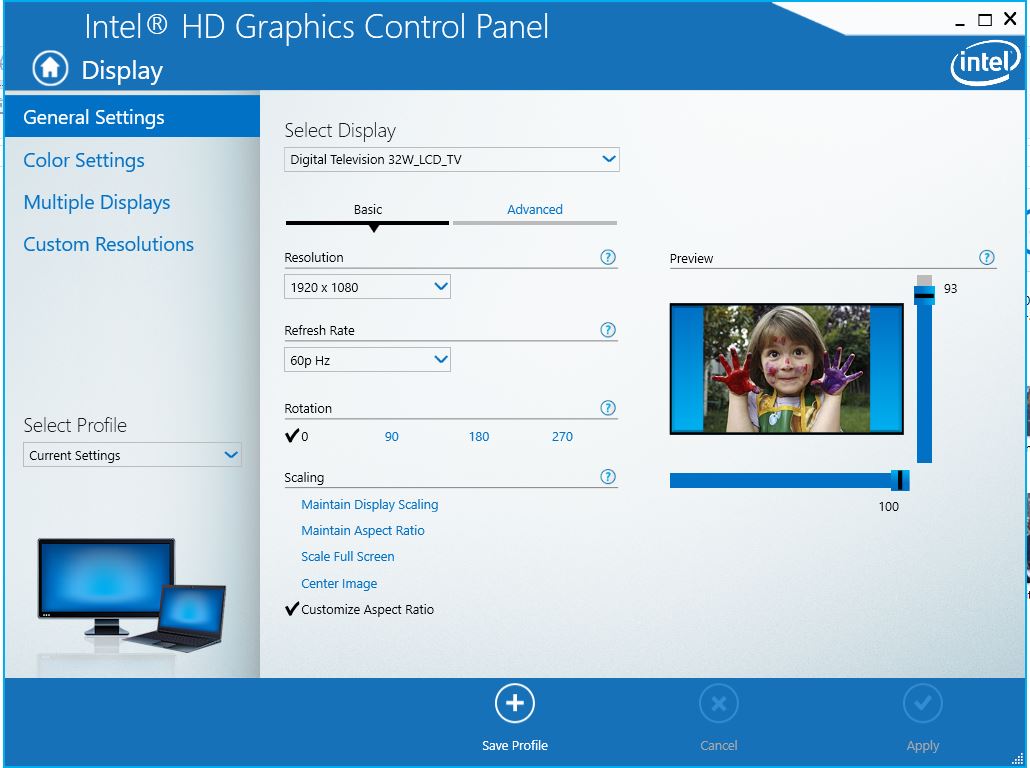Open Resolution help tooltip icon
Screen dimensions: 1030x768
click(x=607, y=257)
